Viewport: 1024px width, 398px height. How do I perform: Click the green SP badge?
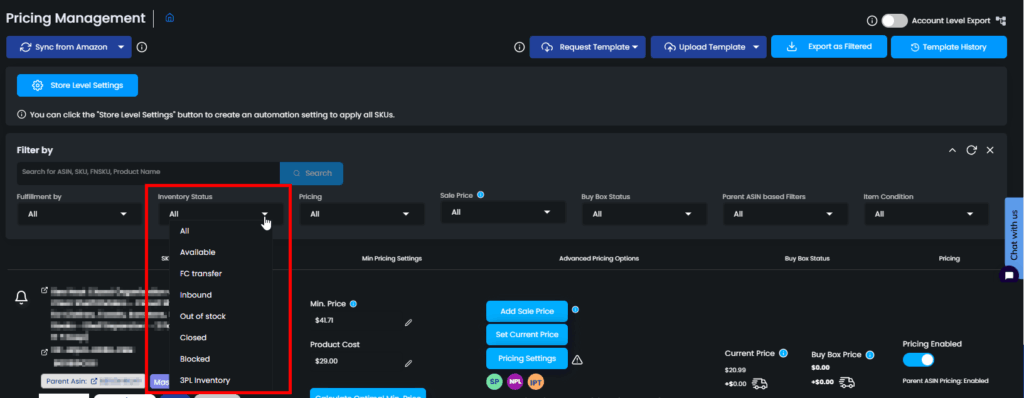tap(494, 382)
